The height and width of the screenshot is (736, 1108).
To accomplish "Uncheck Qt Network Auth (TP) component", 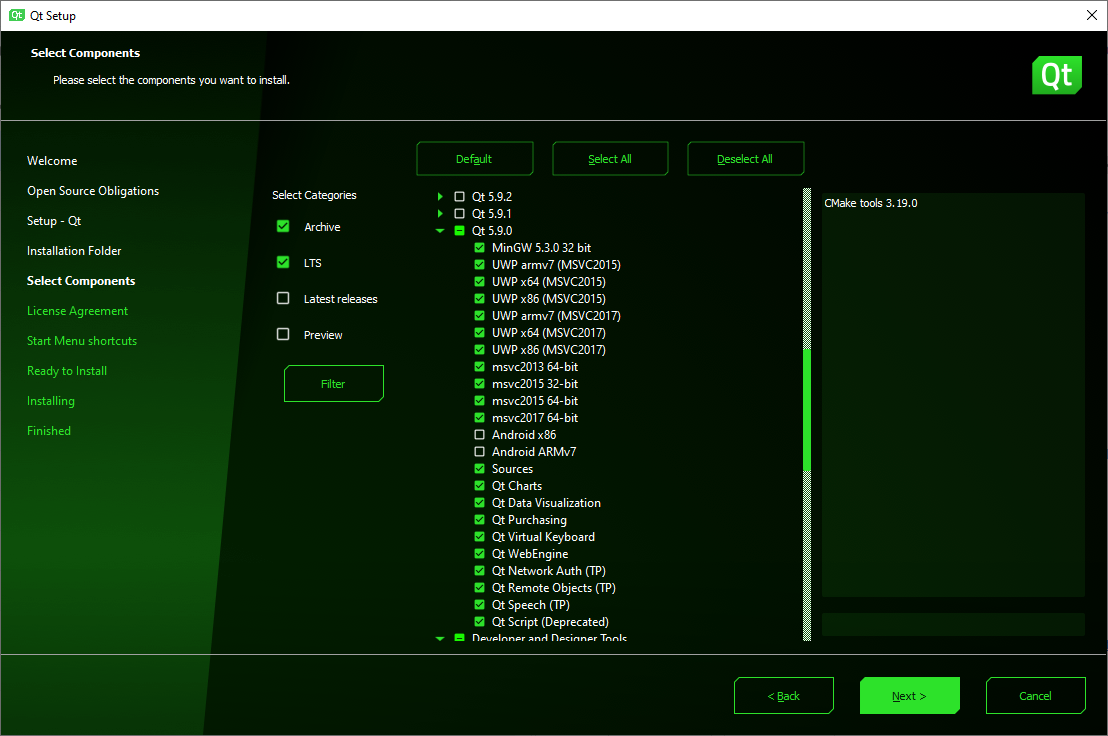I will tap(479, 570).
